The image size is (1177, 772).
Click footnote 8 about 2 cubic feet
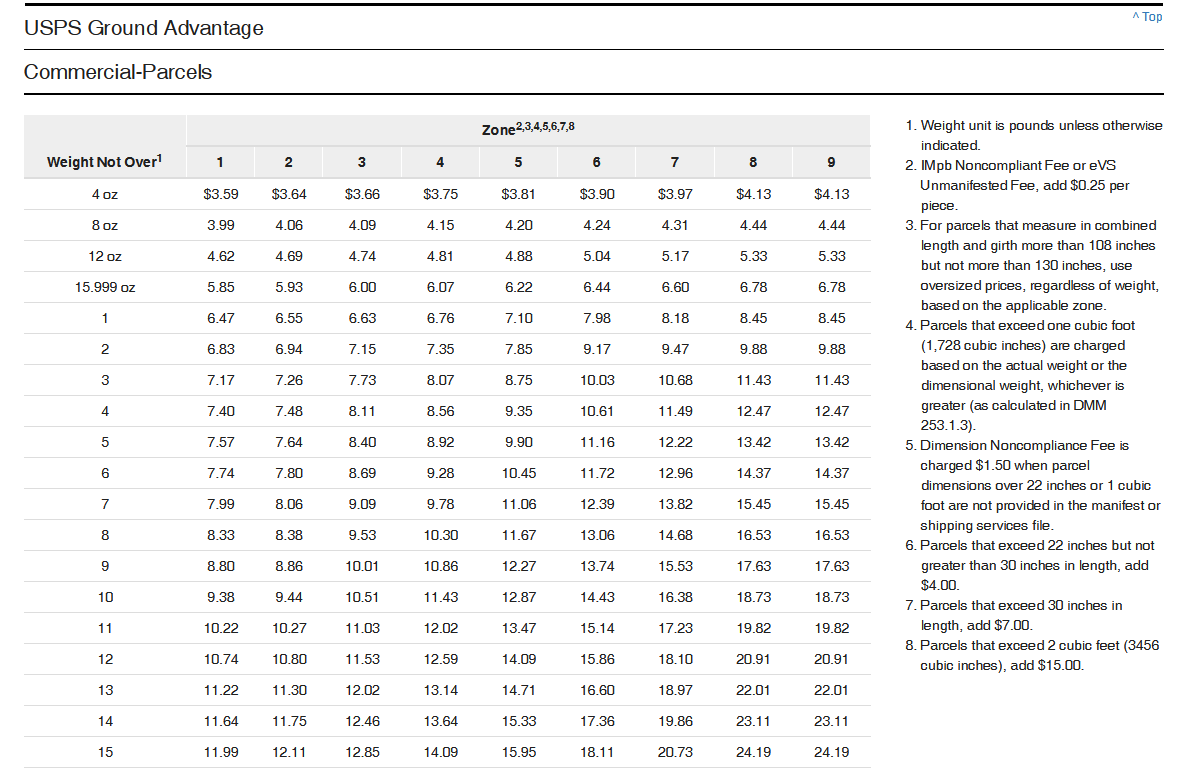(1033, 656)
